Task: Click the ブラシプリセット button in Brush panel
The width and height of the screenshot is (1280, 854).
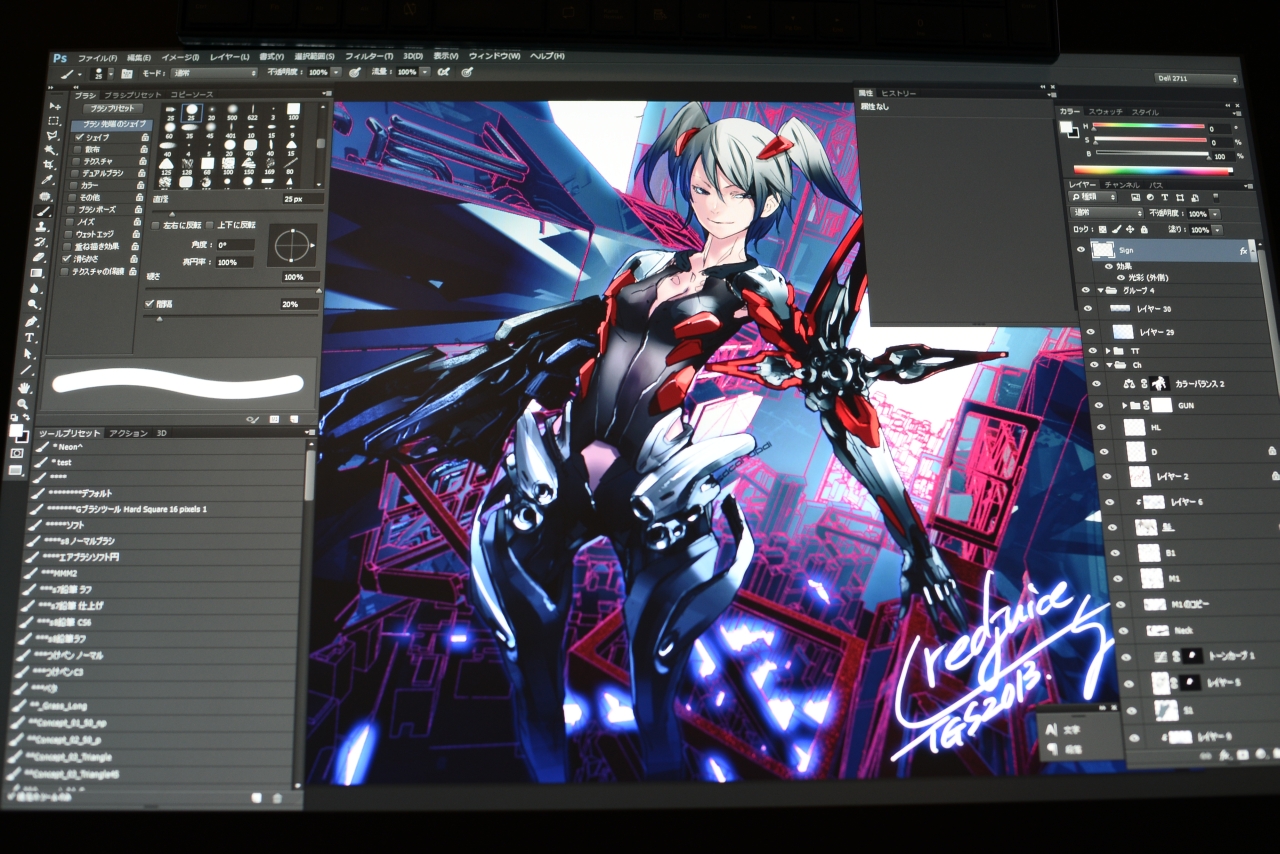Action: pyautogui.click(x=113, y=107)
